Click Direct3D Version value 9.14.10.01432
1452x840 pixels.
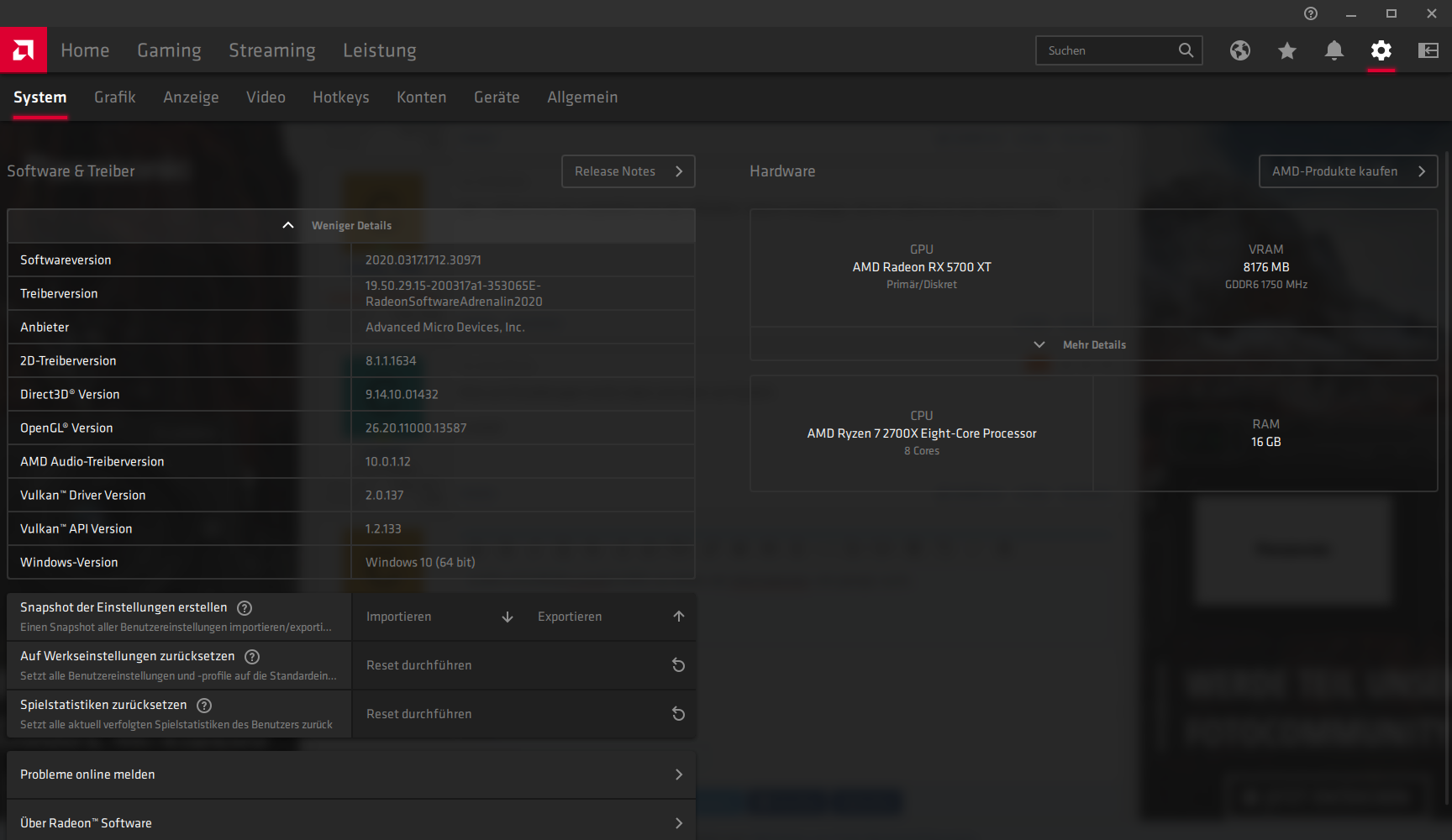(402, 395)
